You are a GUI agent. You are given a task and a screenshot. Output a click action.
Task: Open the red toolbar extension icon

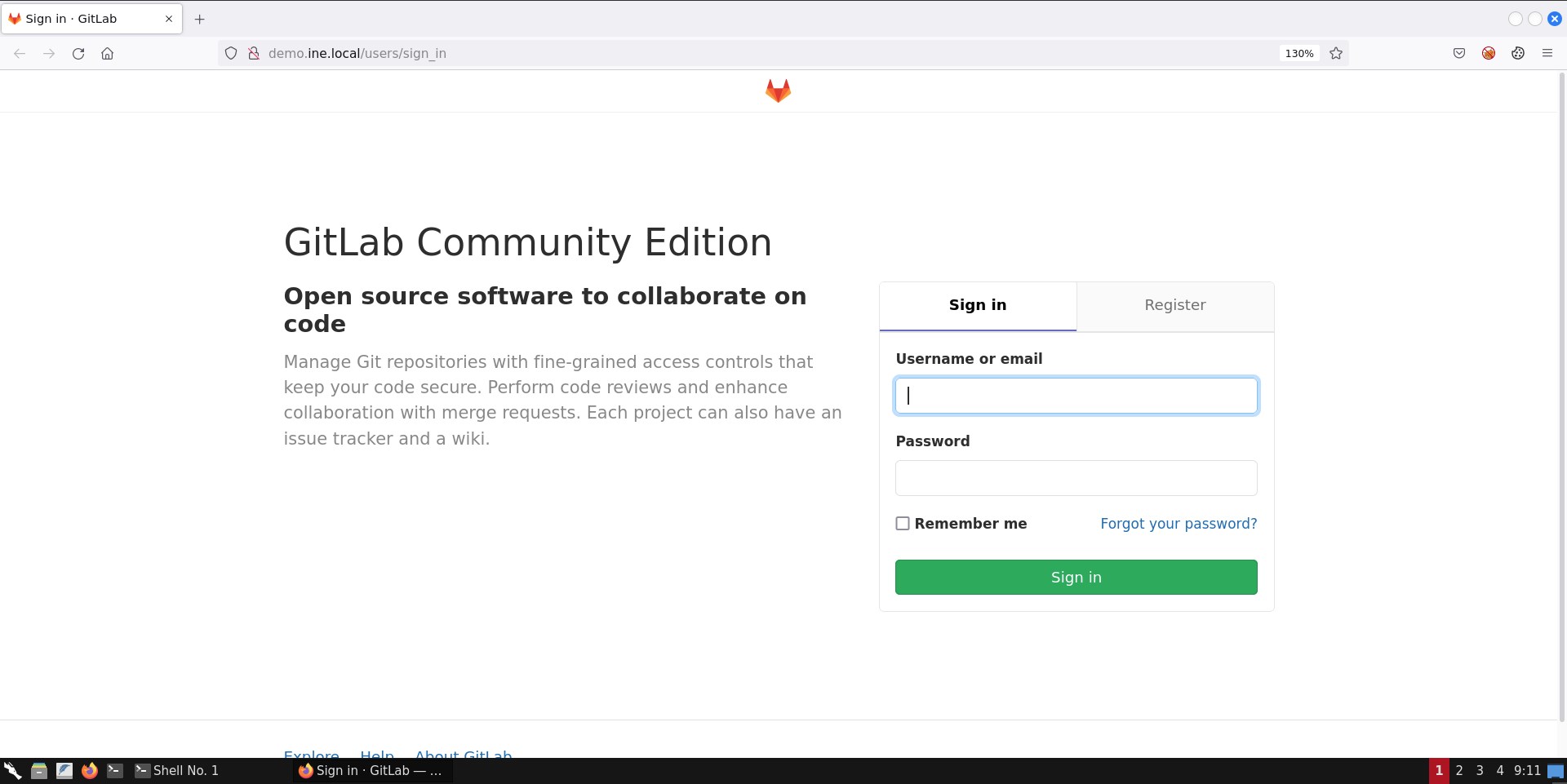[x=1489, y=54]
